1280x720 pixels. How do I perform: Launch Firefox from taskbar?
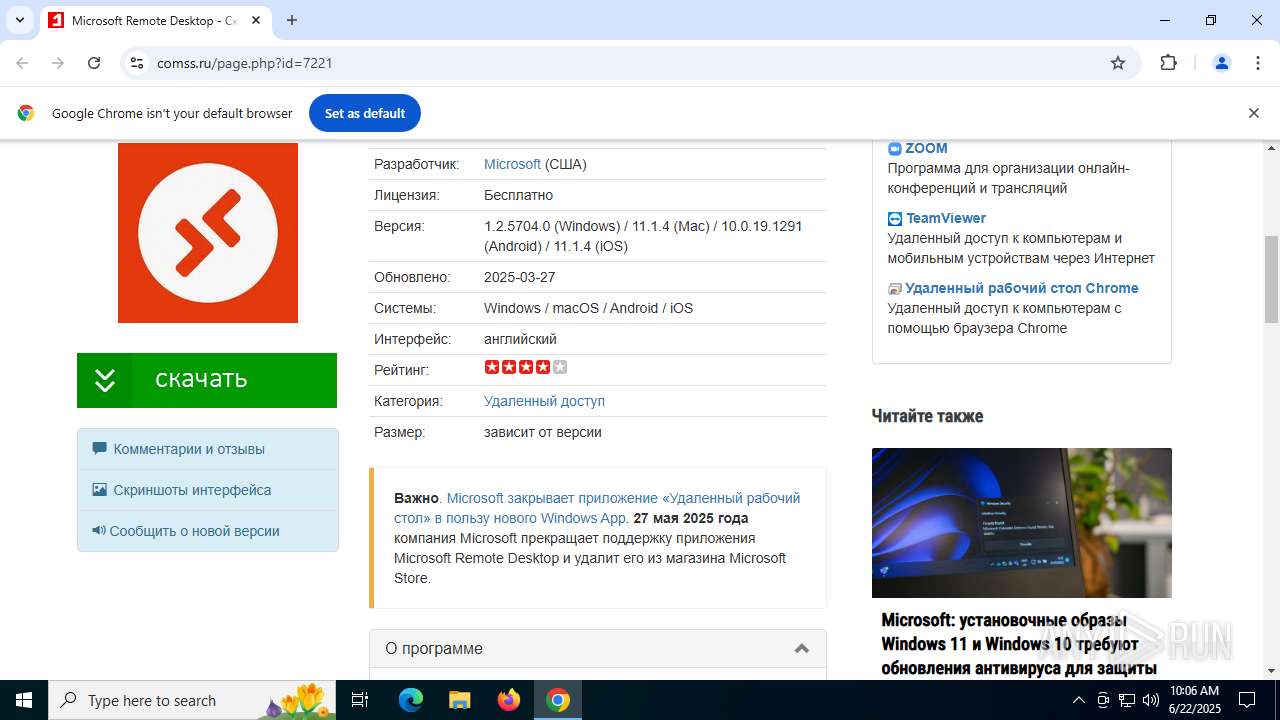(509, 700)
